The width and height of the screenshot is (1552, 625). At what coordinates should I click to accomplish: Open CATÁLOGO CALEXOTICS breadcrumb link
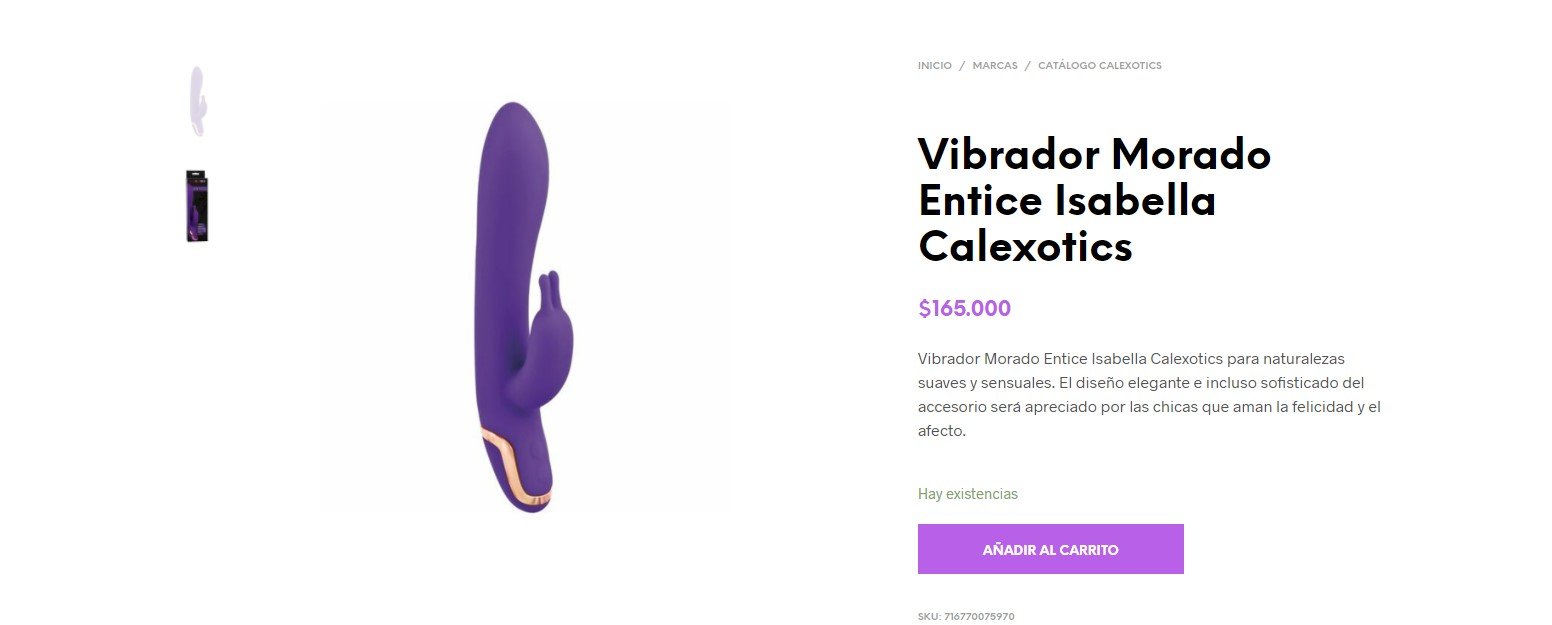1100,66
